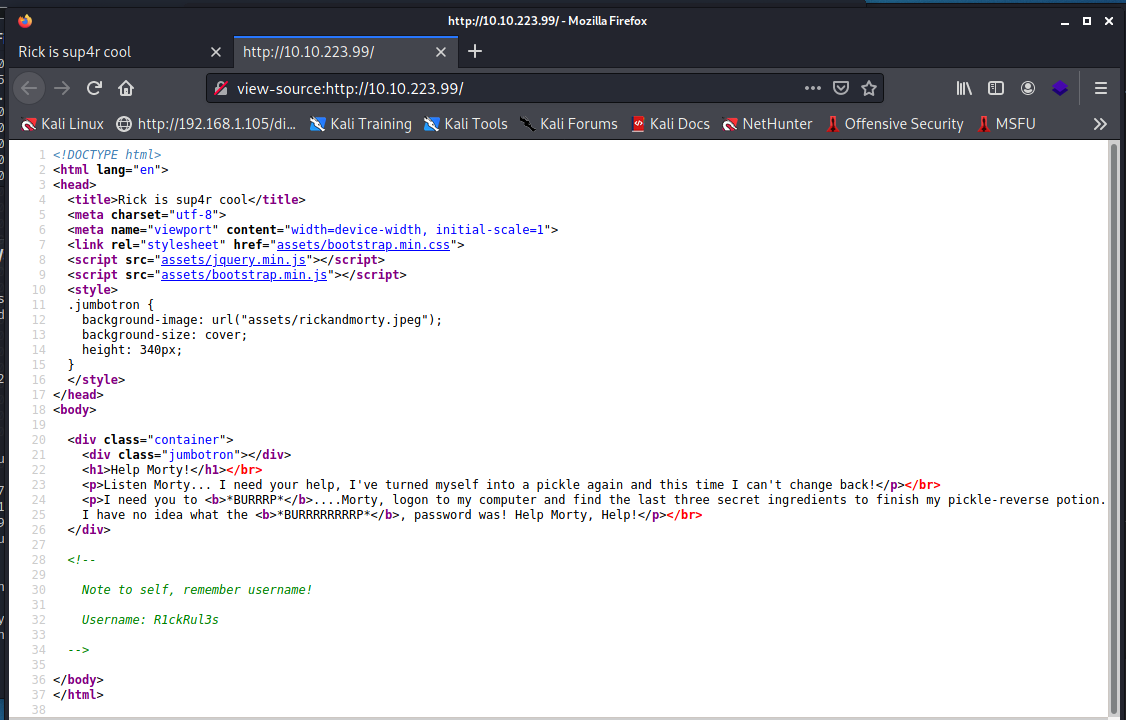Click the Save to Pocket icon
The image size is (1126, 720).
click(841, 88)
